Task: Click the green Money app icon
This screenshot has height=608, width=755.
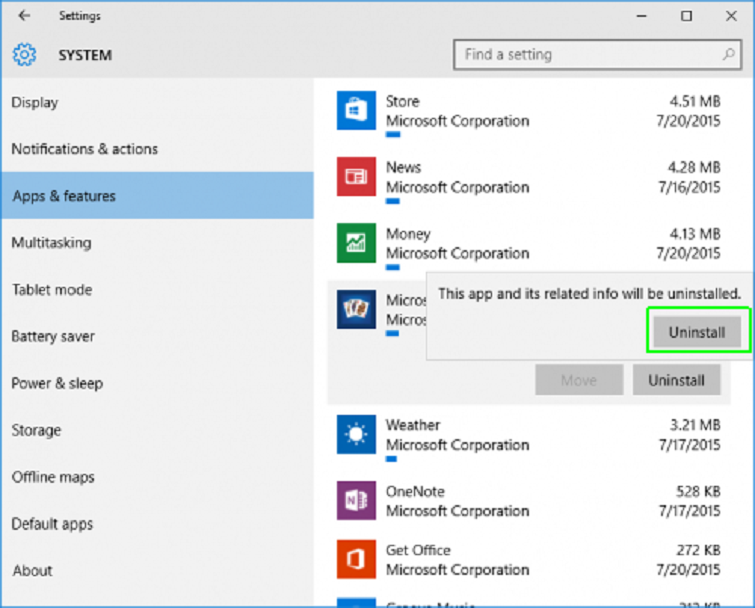Action: pos(356,243)
